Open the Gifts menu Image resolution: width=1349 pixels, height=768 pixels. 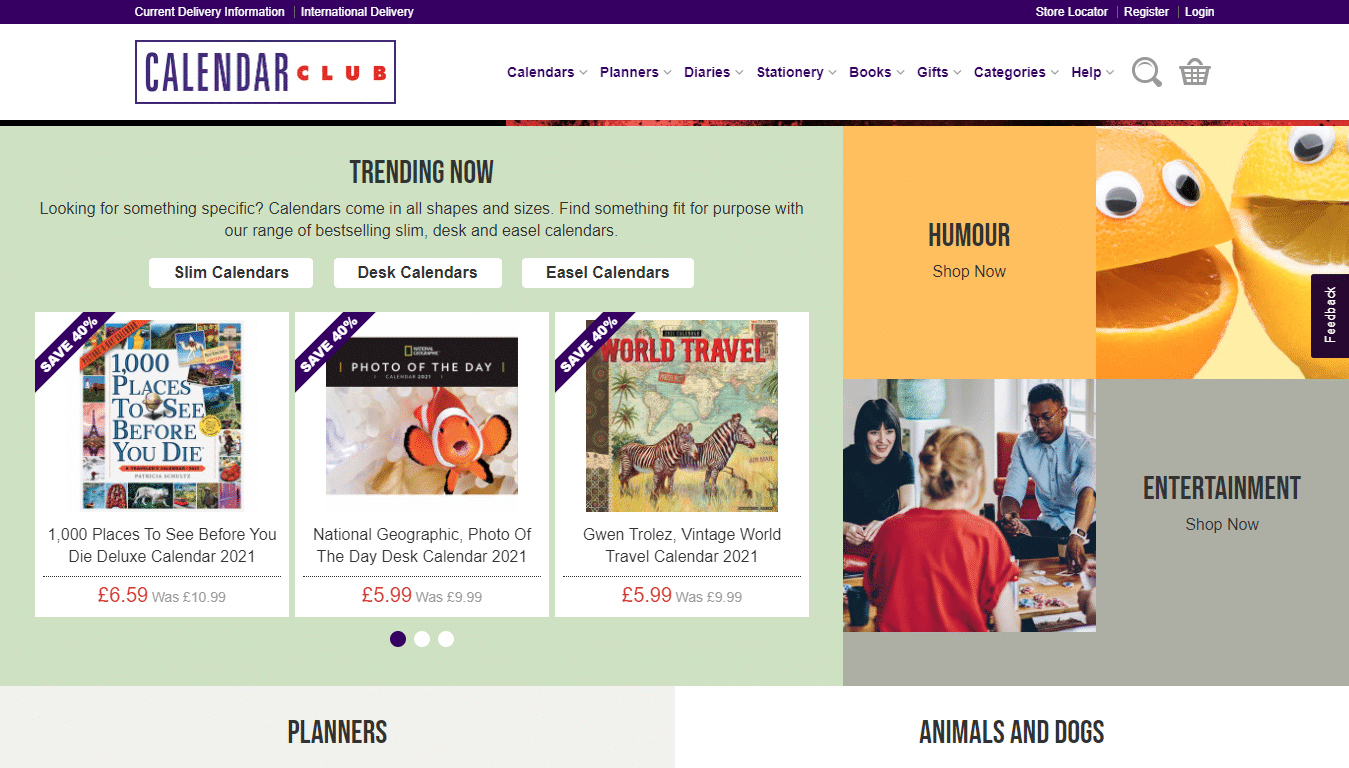point(939,72)
